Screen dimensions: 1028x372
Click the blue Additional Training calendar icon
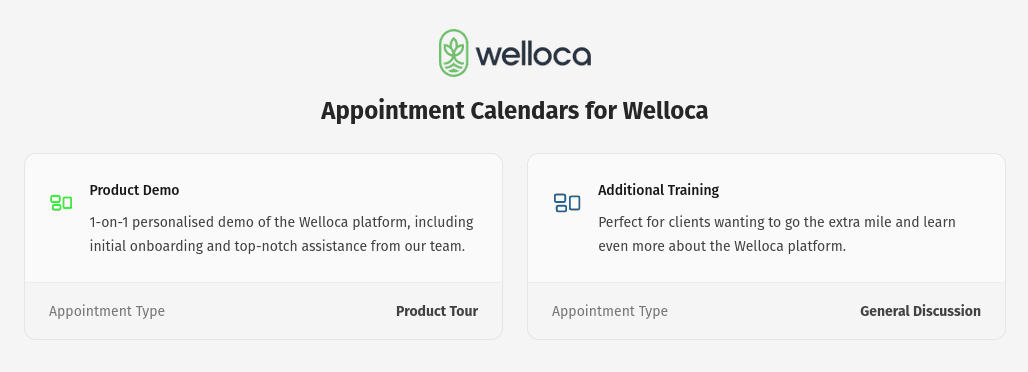[567, 203]
